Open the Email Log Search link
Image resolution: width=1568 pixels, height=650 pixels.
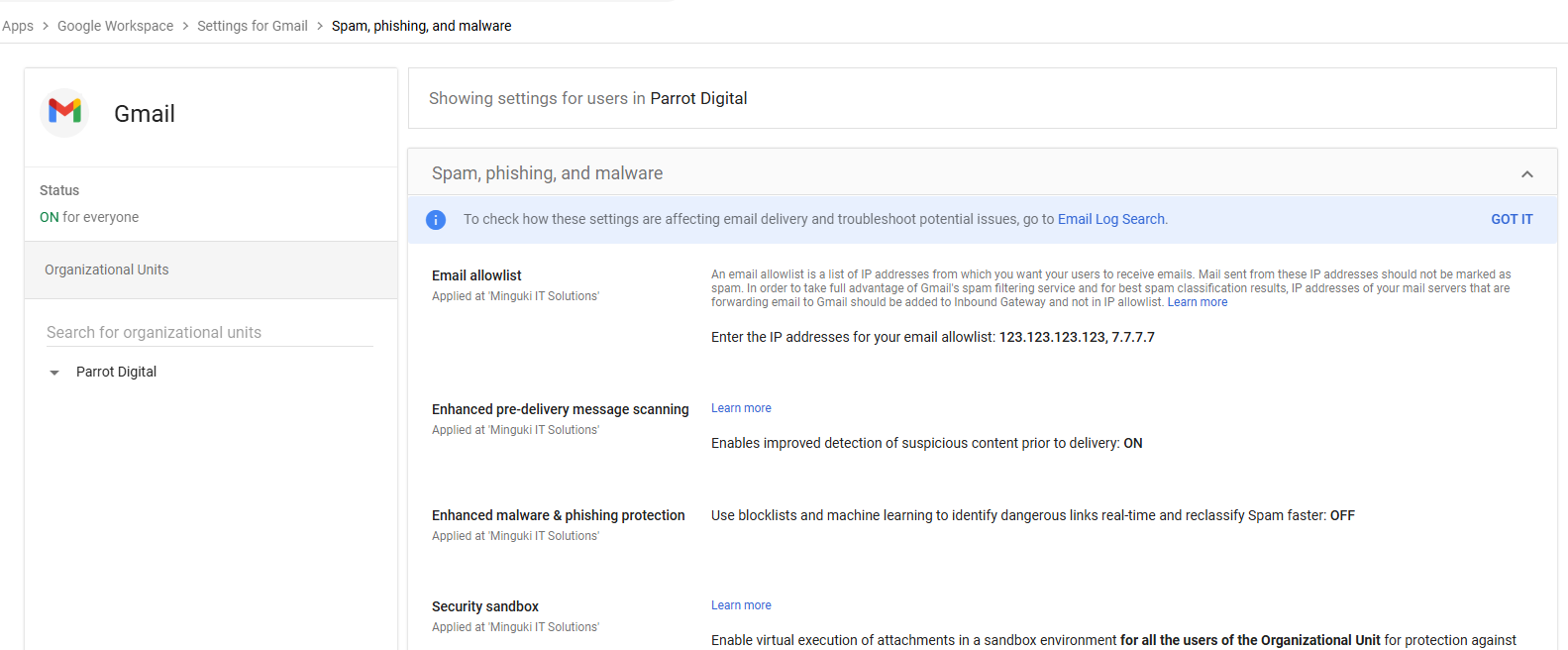[1110, 219]
